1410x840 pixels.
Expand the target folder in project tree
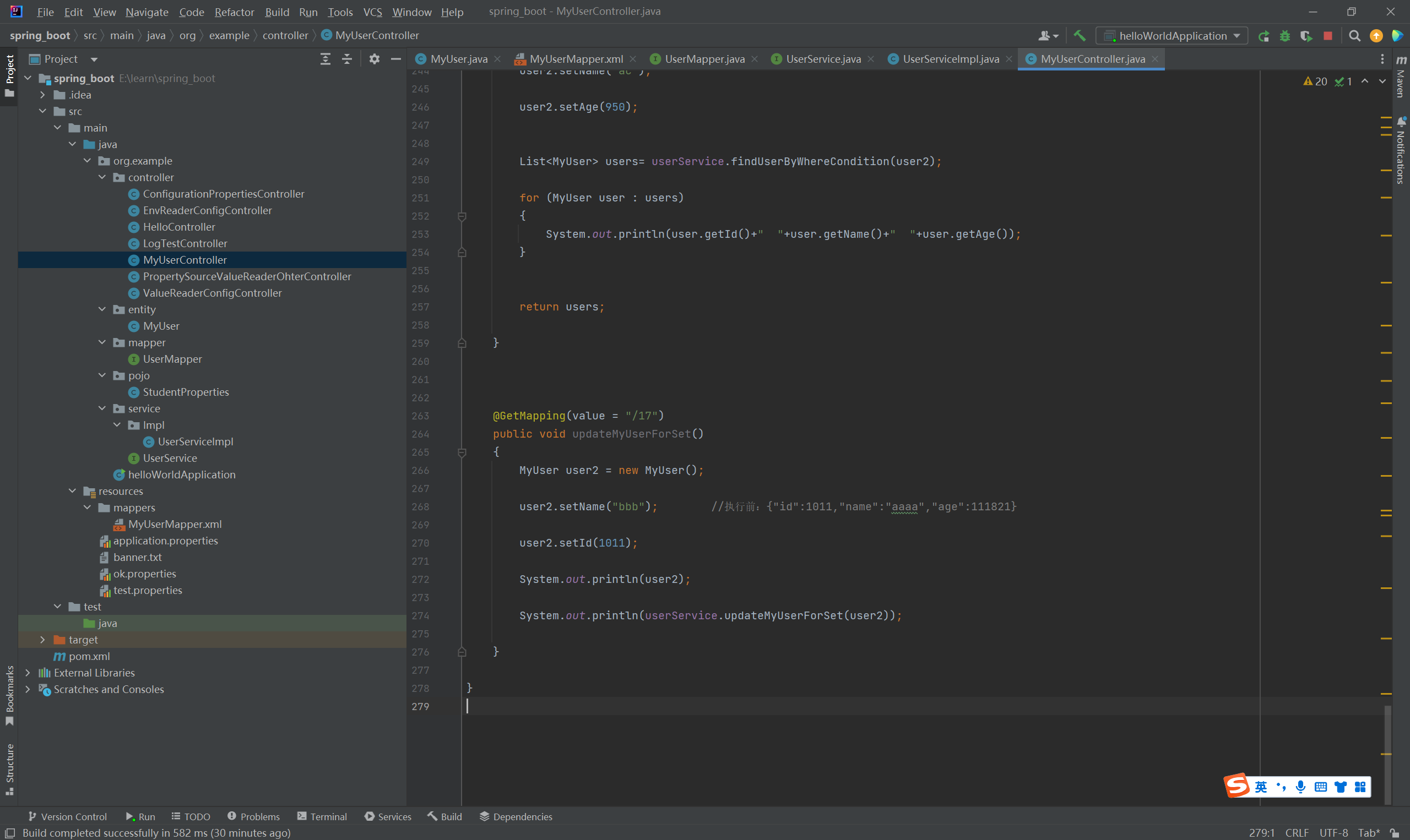[42, 640]
